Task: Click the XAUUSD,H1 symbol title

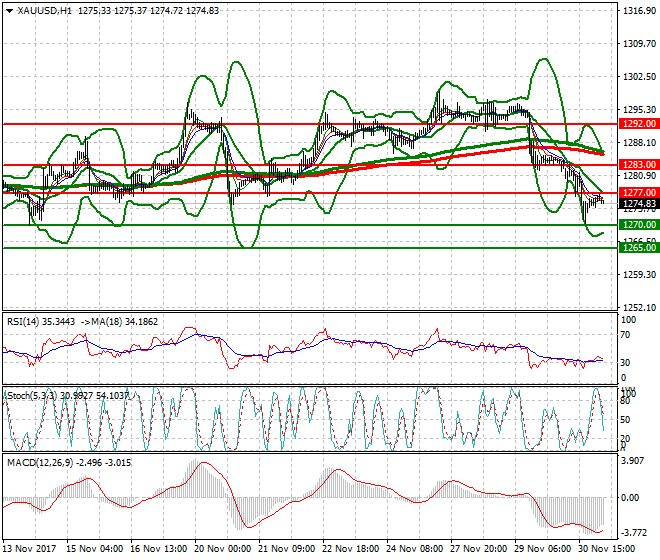Action: tap(42, 10)
